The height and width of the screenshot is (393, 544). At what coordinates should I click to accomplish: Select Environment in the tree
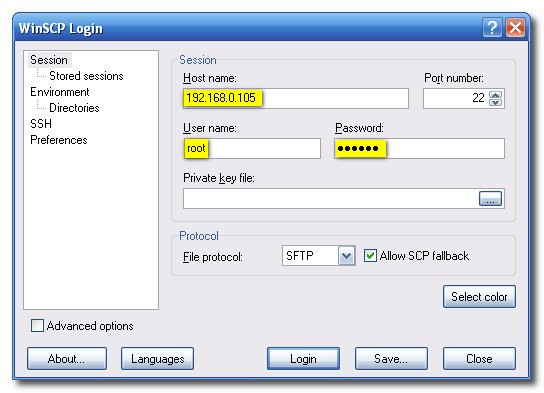tap(60, 92)
